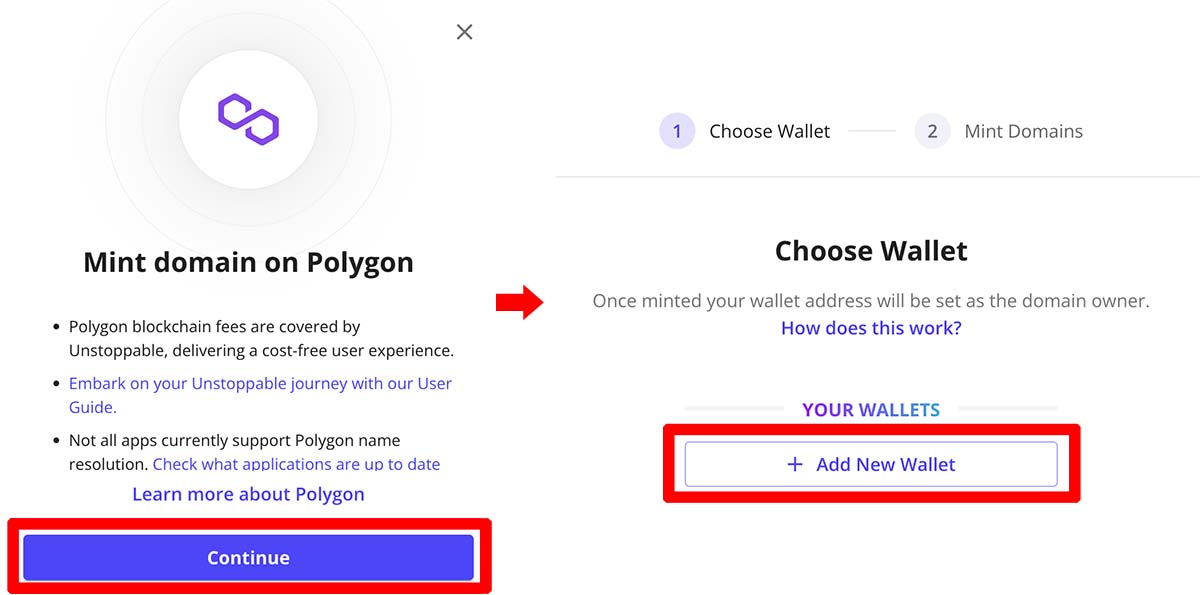Select the step 2 number circle
This screenshot has height=595, width=1200.
click(932, 131)
